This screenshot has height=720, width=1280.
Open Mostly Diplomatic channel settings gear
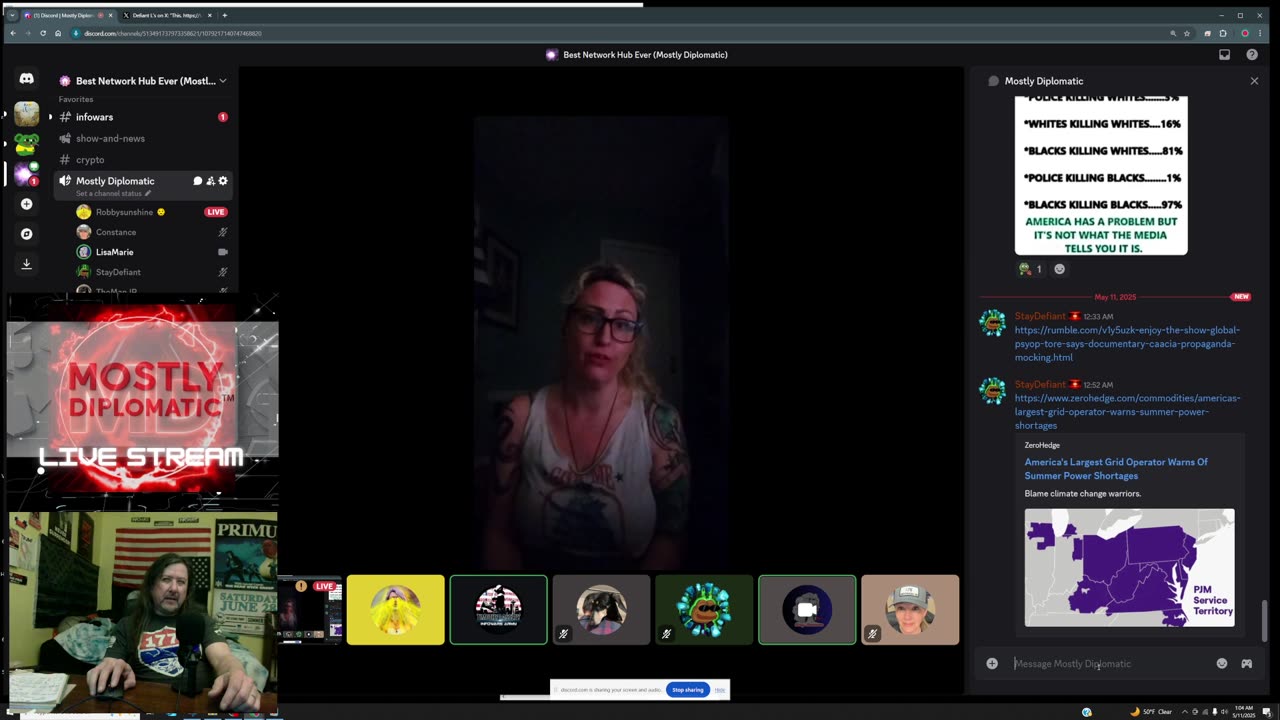pos(223,181)
